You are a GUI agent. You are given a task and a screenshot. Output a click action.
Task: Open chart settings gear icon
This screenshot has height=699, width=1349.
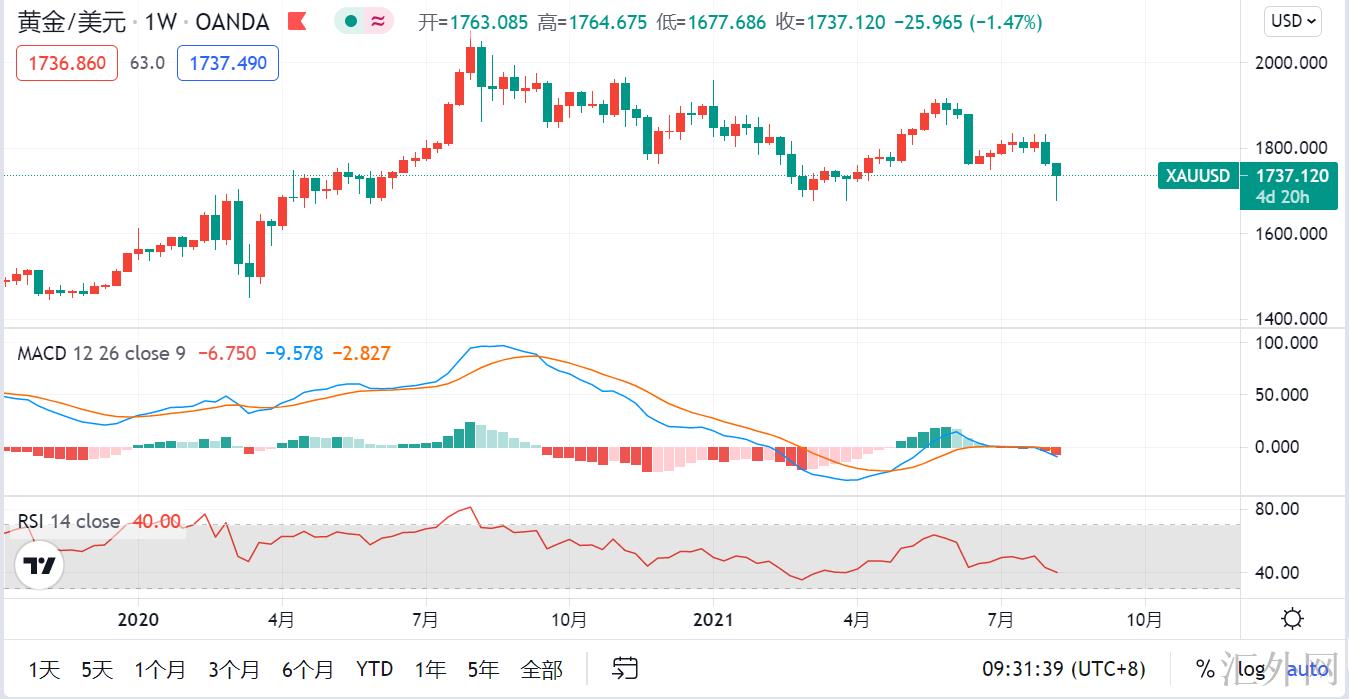pos(1292,619)
